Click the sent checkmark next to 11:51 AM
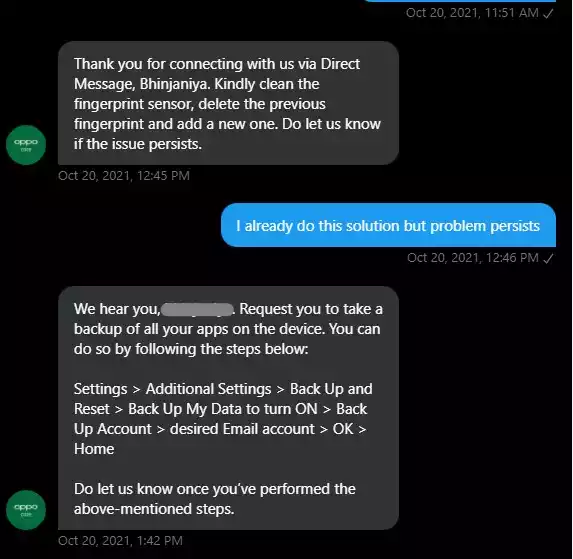The image size is (573, 559). (548, 14)
